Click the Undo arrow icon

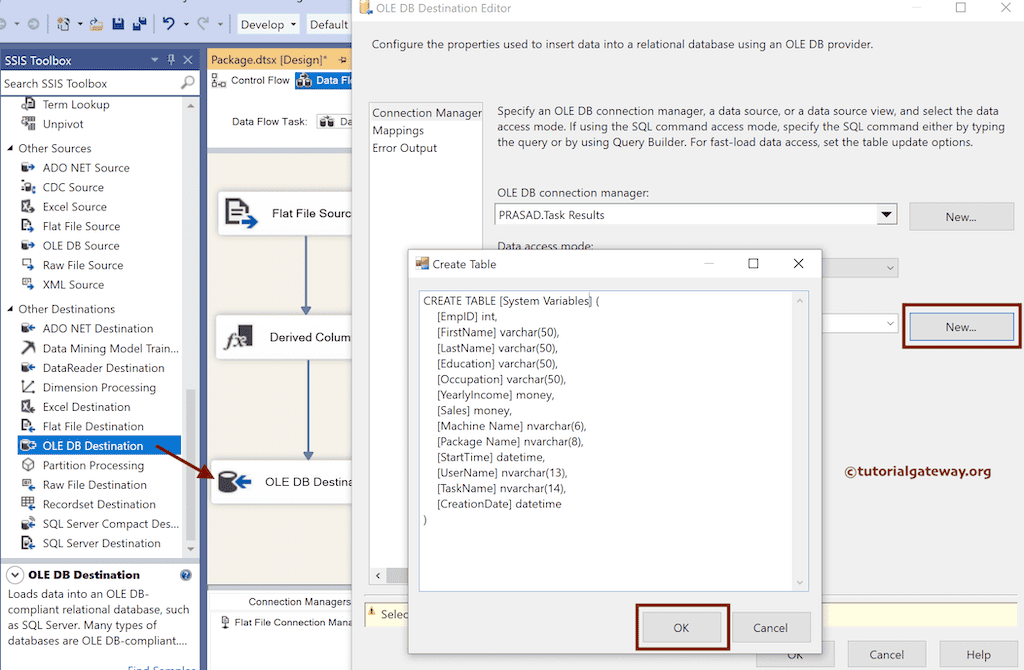[x=168, y=24]
